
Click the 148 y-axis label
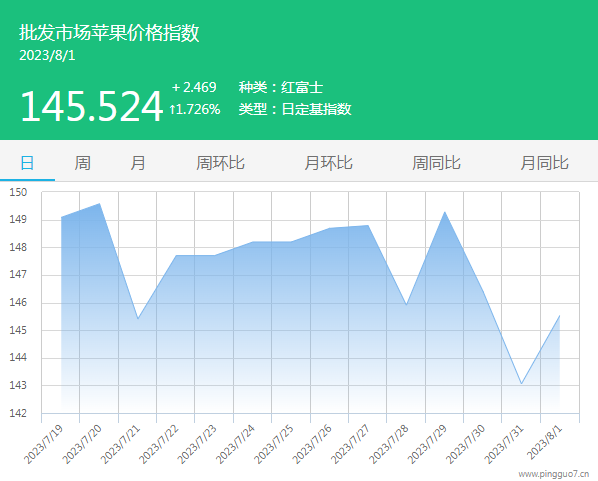click(x=18, y=248)
